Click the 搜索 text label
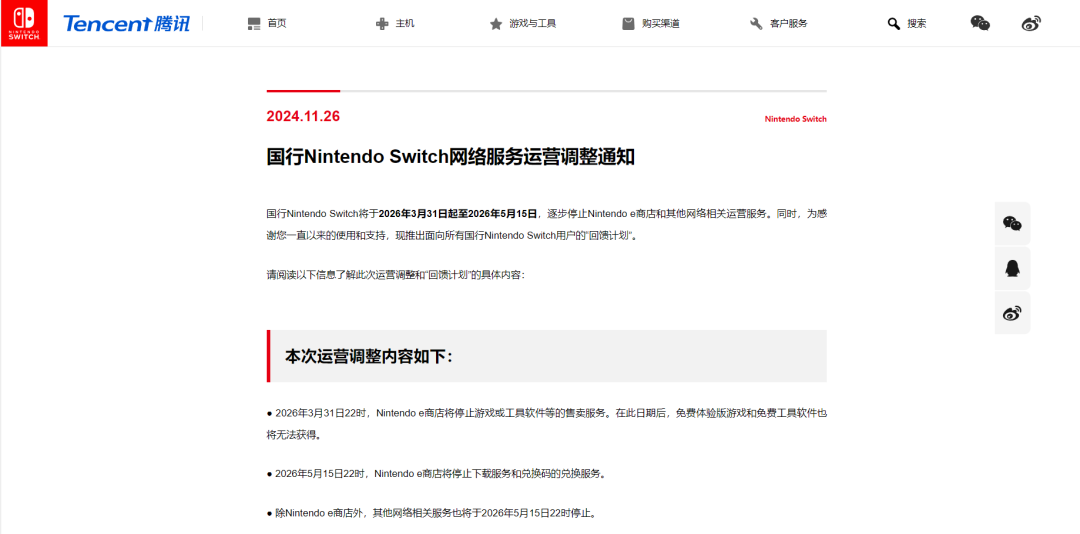Screen dimensions: 1080x534 pos(916,24)
